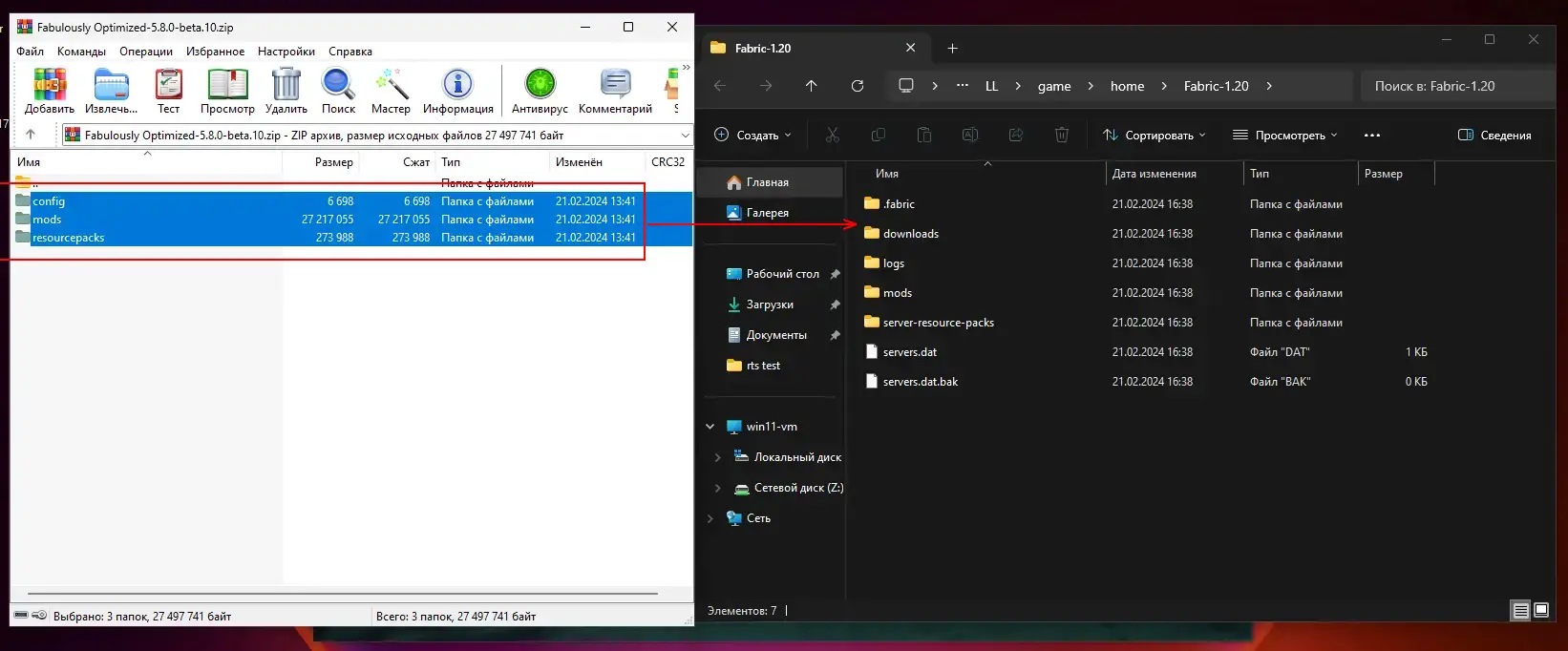Go up one level in WinRAR archive
This screenshot has height=651, width=1568.
click(x=31, y=135)
